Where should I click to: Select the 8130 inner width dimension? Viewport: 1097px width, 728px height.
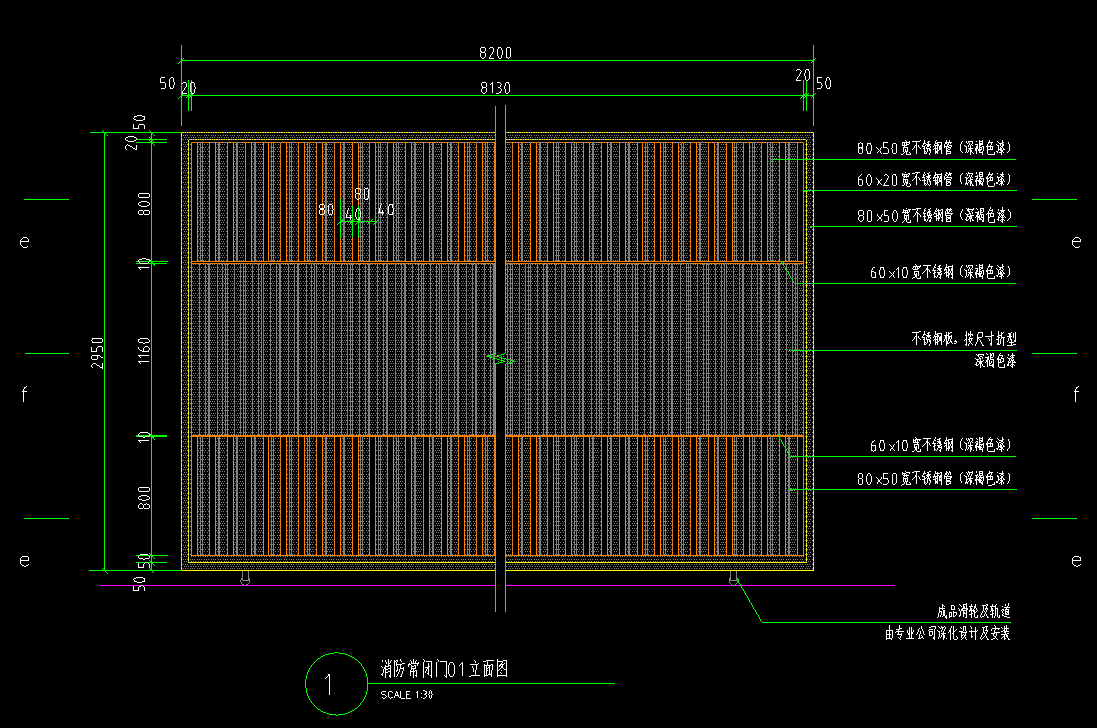(496, 88)
